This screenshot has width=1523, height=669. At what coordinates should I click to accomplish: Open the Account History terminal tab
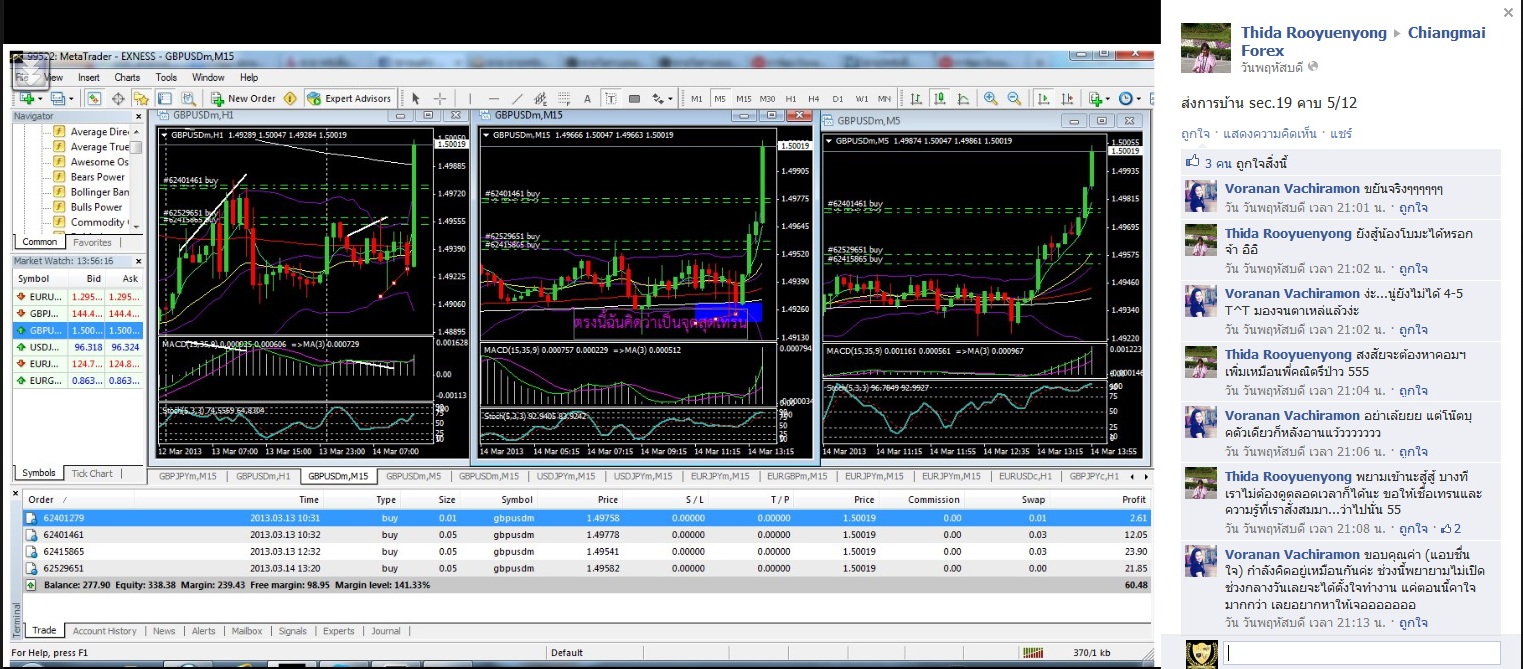tap(105, 631)
